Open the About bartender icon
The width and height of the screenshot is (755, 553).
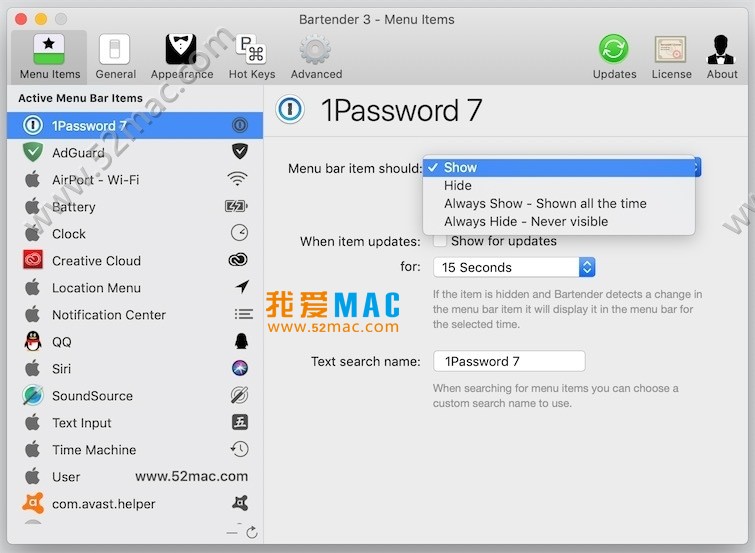(721, 49)
